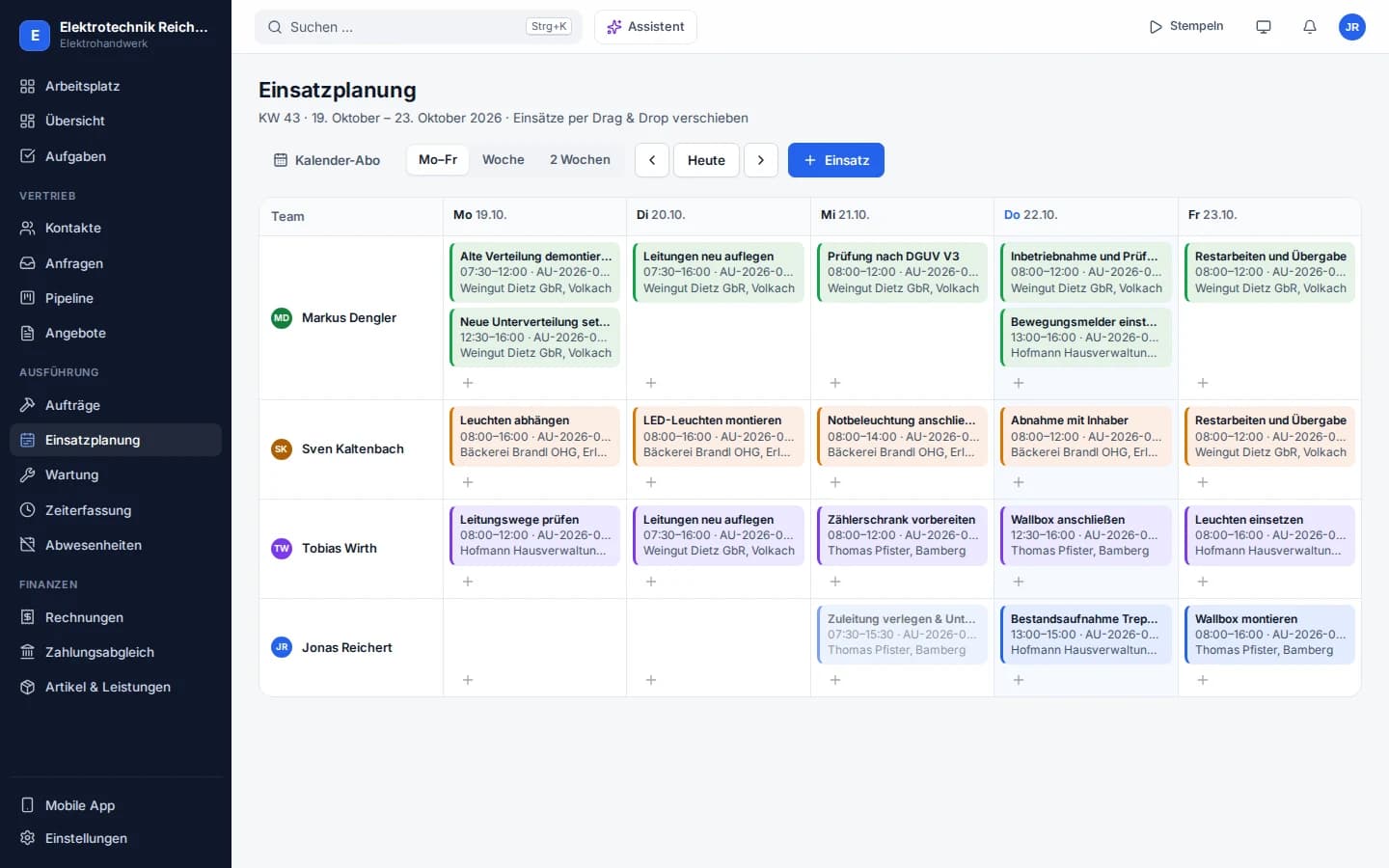Image resolution: width=1389 pixels, height=868 pixels.
Task: Open 'Alte Verteilung demontier...' assignment card
Action: 535,272
